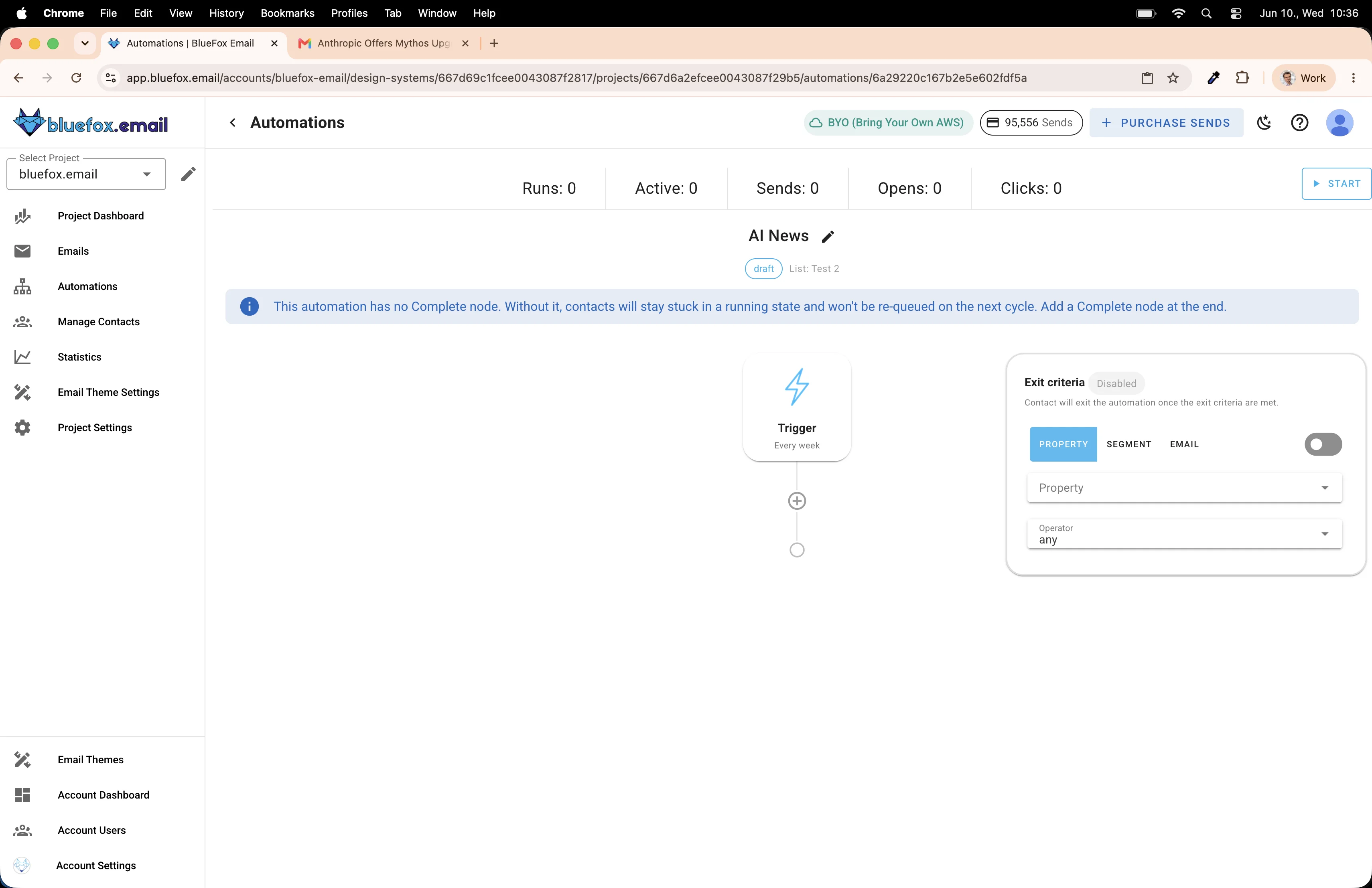Click the bluefox.email logo
This screenshot has width=1372, height=888.
[91, 122]
